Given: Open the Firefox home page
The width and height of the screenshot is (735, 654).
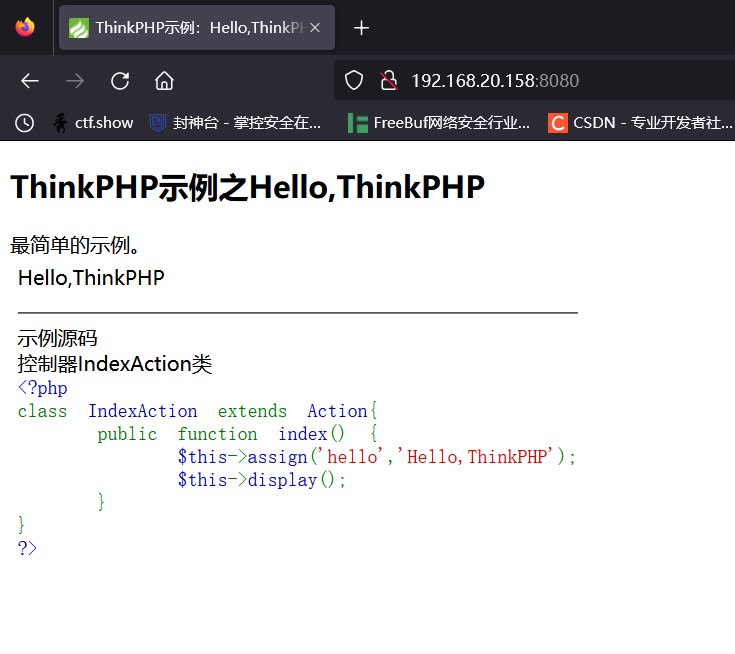Looking at the screenshot, I should coord(164,81).
